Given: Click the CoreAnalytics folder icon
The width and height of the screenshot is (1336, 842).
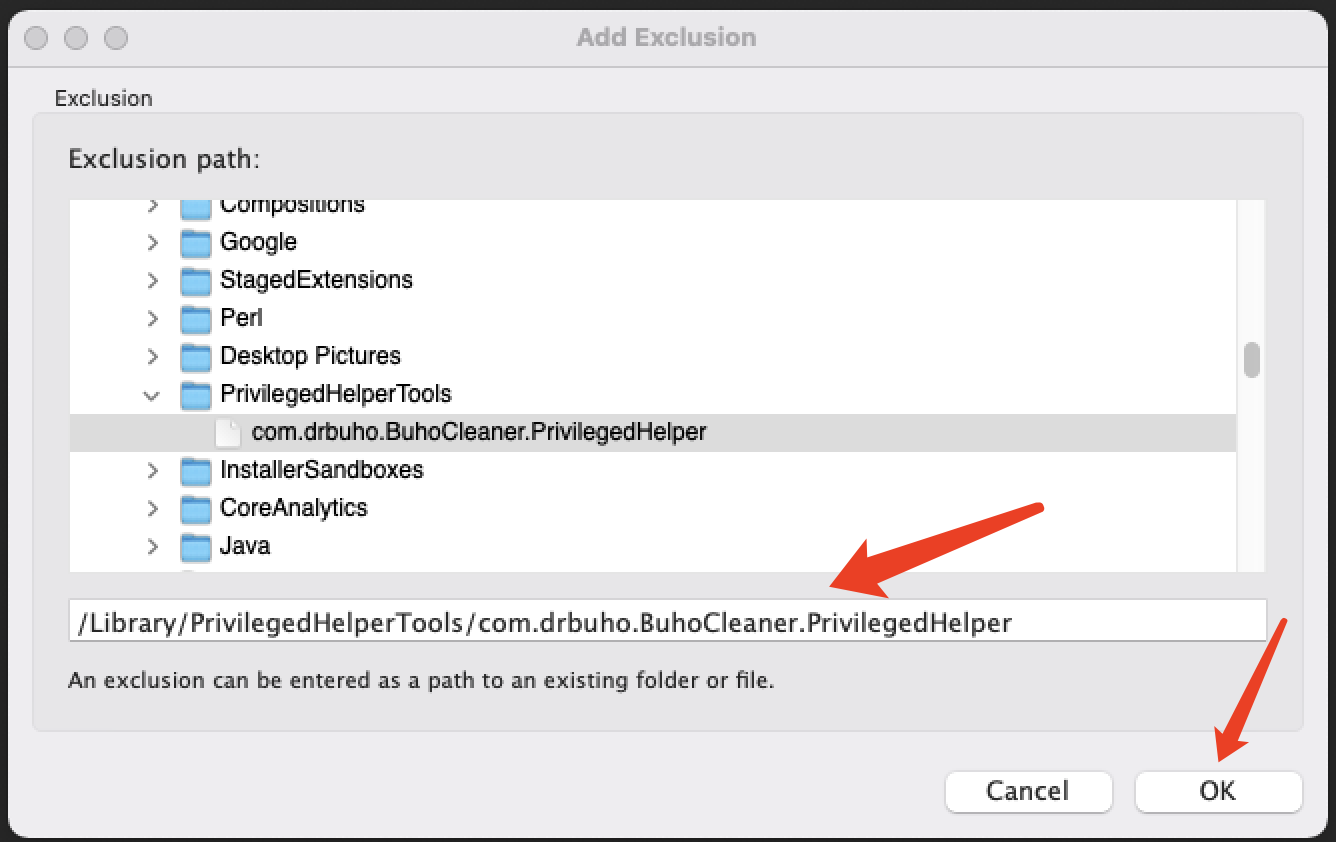Looking at the screenshot, I should click(195, 509).
